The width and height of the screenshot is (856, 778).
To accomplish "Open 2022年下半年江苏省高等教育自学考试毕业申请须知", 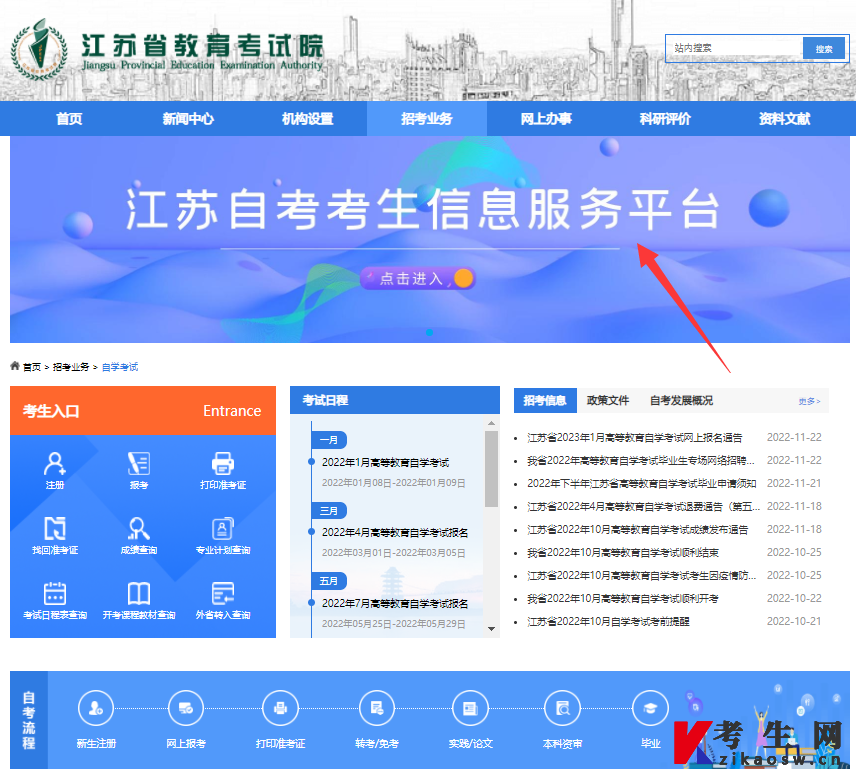I will tap(641, 483).
